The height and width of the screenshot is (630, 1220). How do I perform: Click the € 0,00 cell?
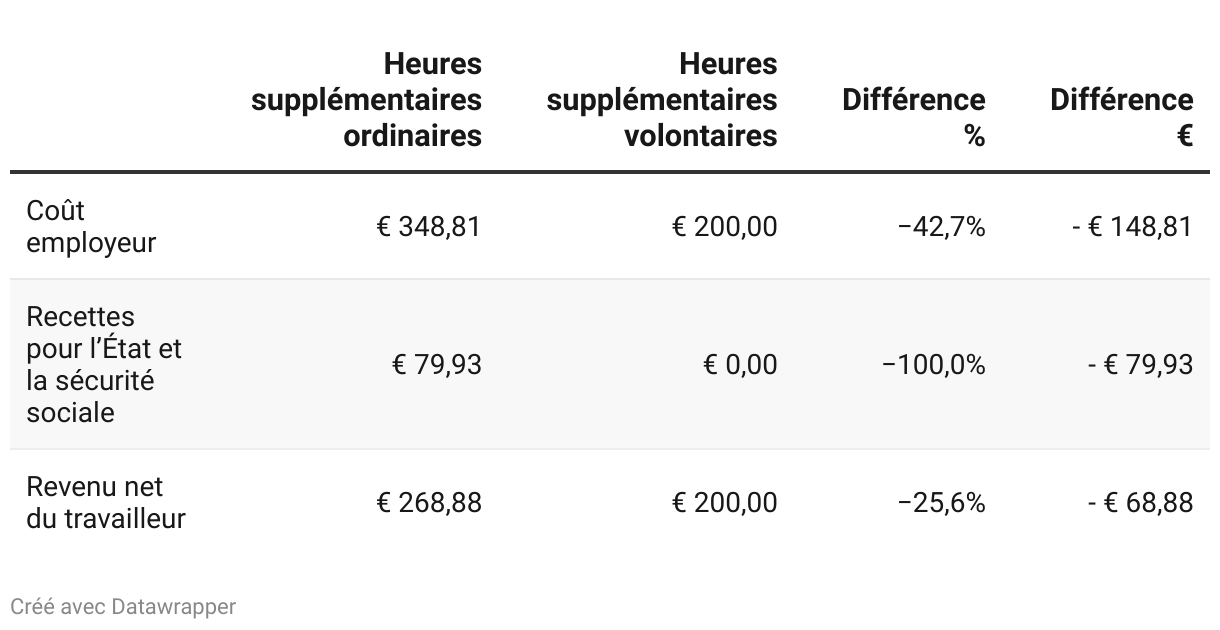[740, 364]
